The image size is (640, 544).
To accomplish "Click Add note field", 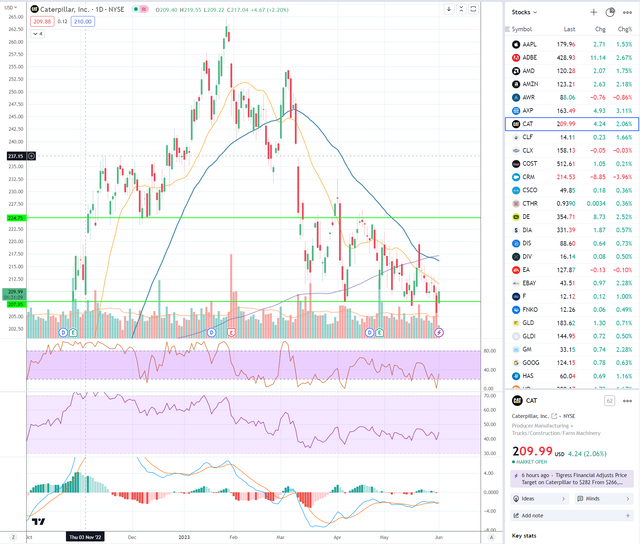I will pos(572,516).
